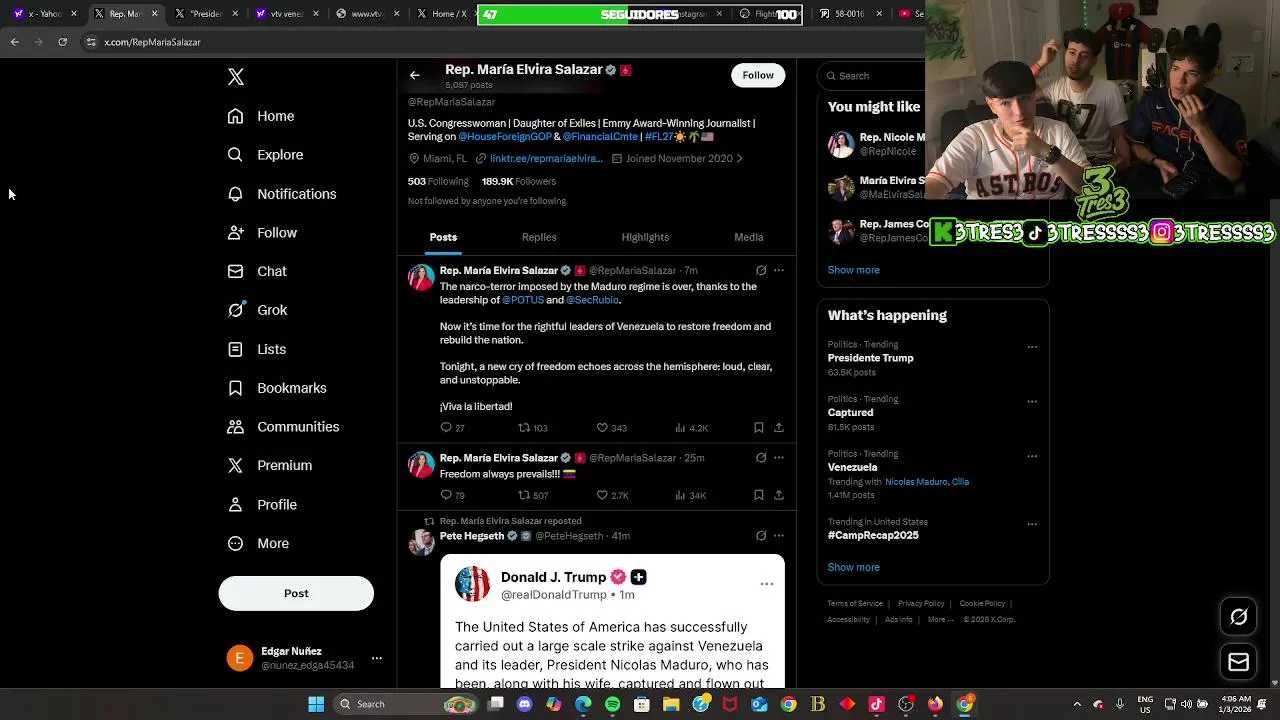Open Explore in sidebar
Viewport: 1280px width, 720px height.
click(x=265, y=155)
